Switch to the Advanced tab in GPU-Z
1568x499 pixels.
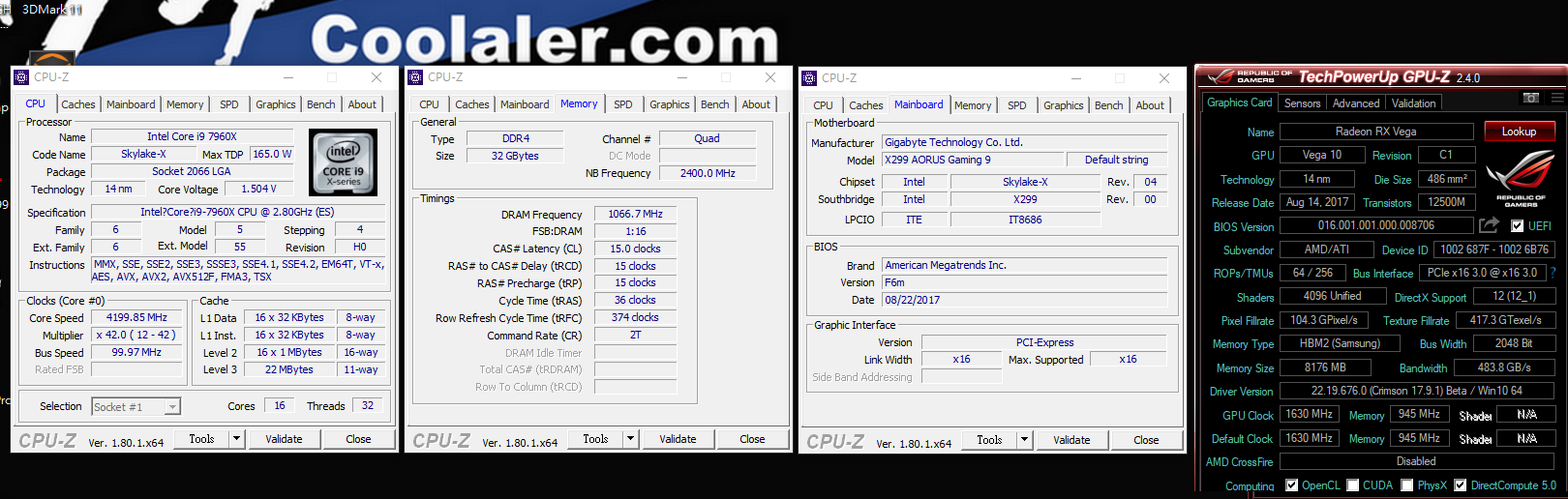click(x=1356, y=103)
